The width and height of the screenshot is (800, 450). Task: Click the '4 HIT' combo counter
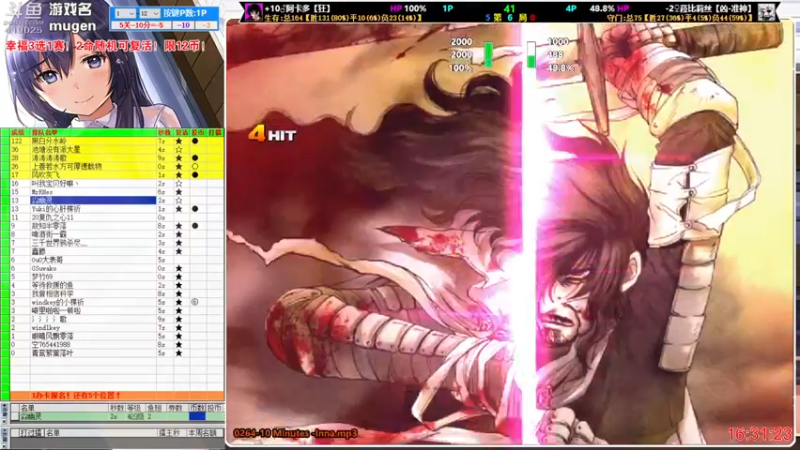(272, 134)
